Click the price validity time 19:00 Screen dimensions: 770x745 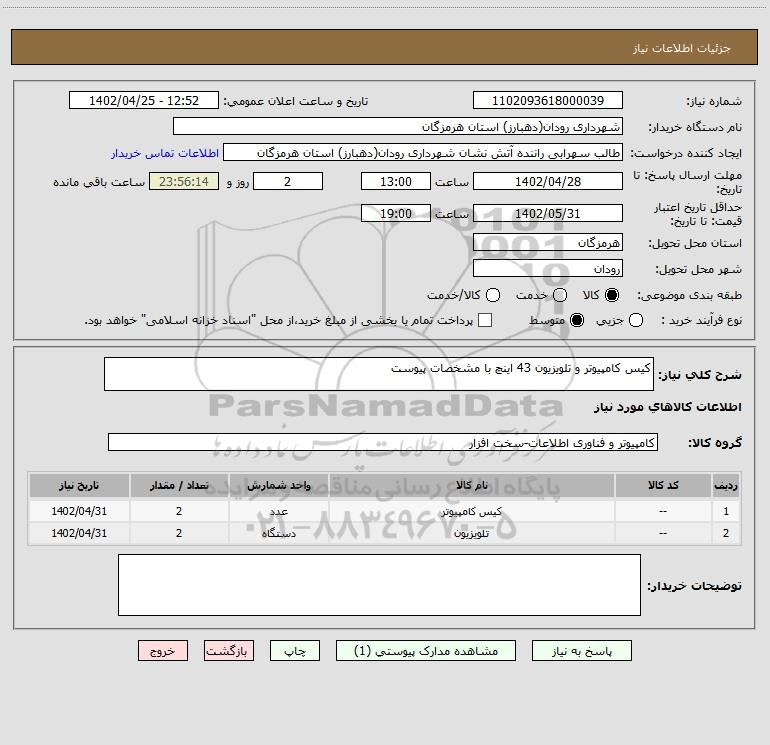click(x=396, y=213)
